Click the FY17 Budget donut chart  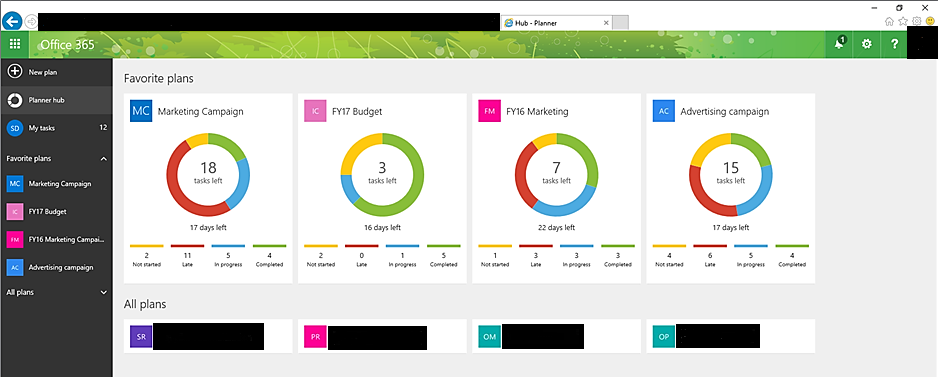tap(382, 175)
